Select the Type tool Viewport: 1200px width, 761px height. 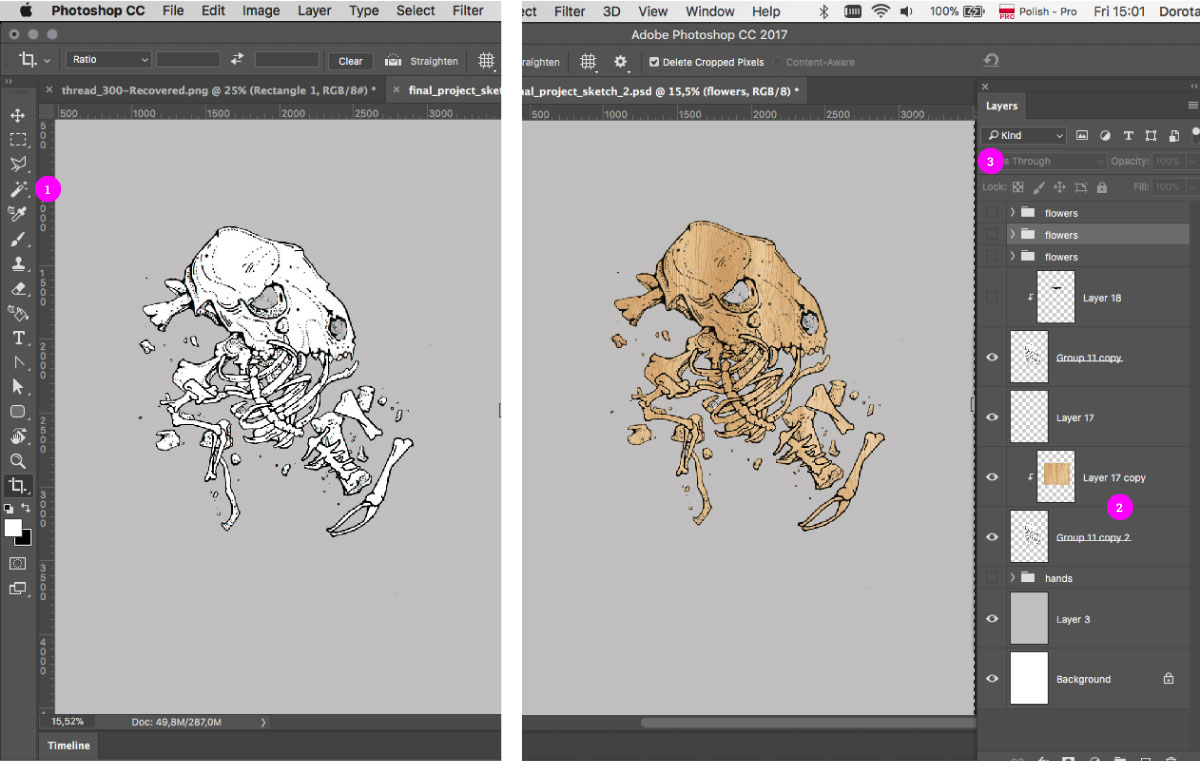(x=18, y=337)
